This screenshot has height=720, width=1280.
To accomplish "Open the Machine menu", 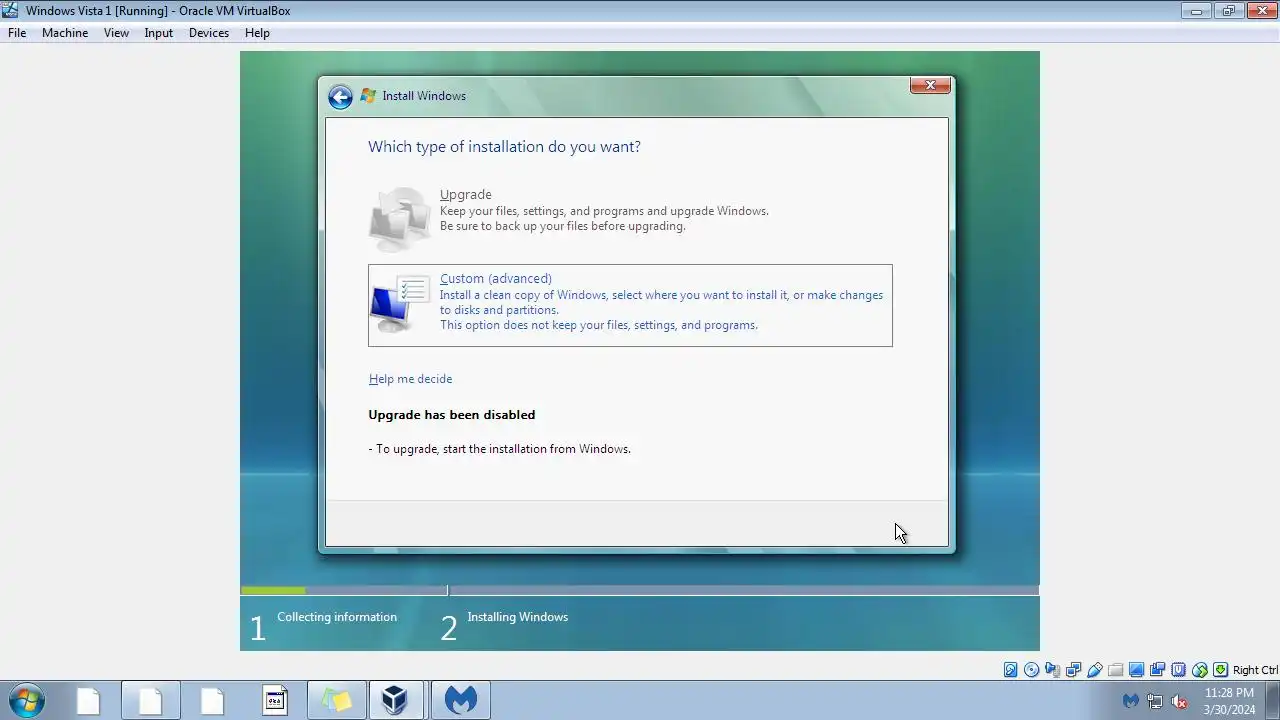I will click(65, 33).
